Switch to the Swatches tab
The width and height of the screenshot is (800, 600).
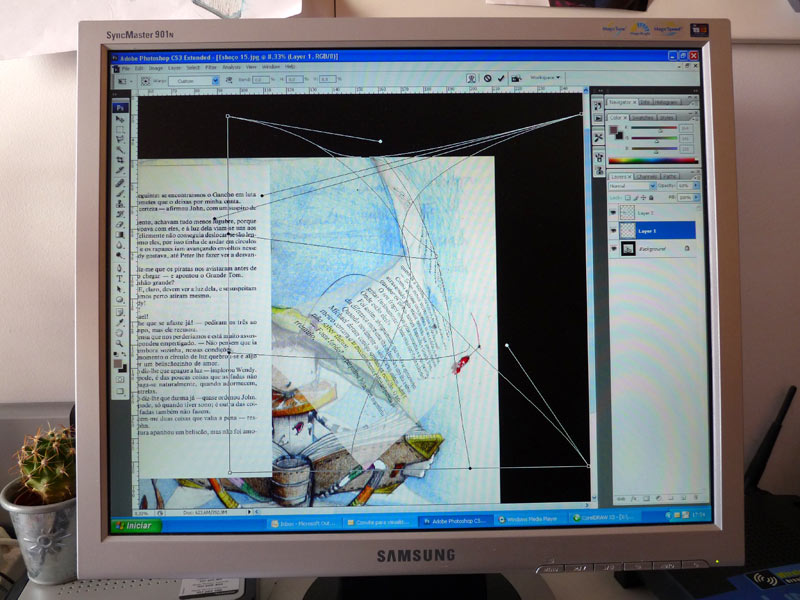(x=642, y=118)
